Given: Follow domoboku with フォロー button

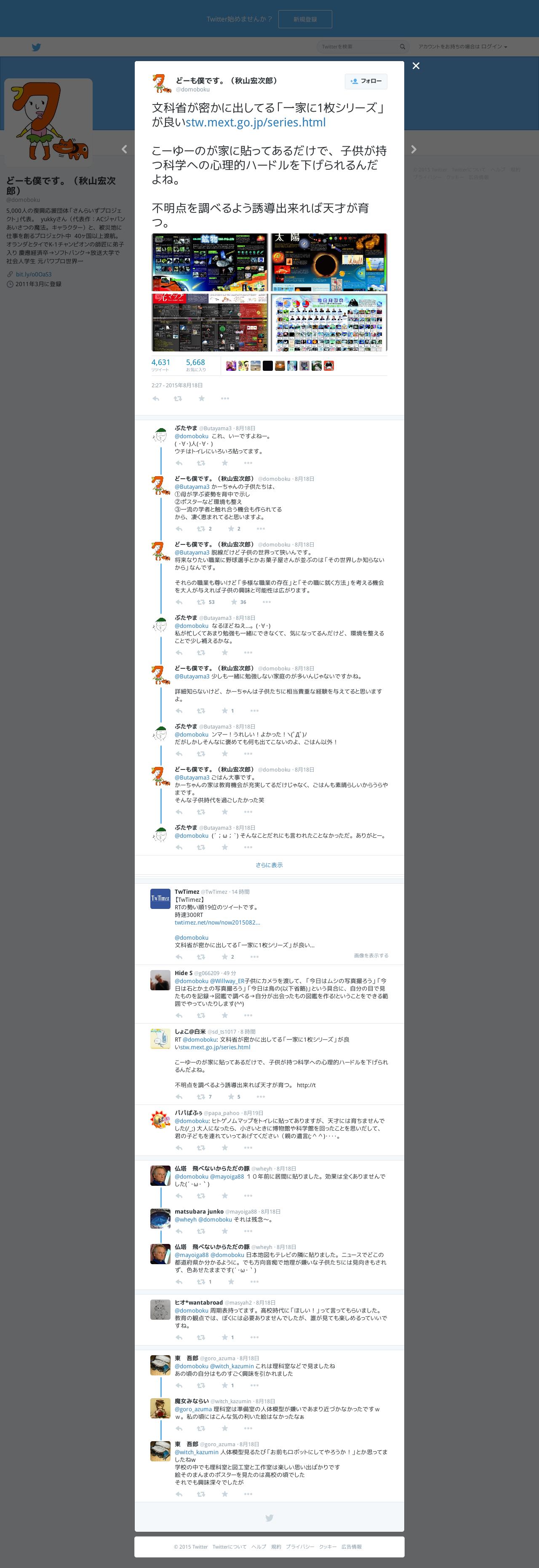Looking at the screenshot, I should click(x=366, y=81).
